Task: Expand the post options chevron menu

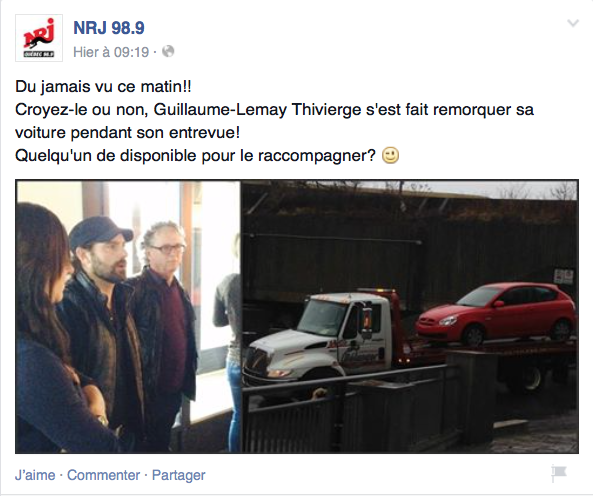Action: tap(573, 23)
